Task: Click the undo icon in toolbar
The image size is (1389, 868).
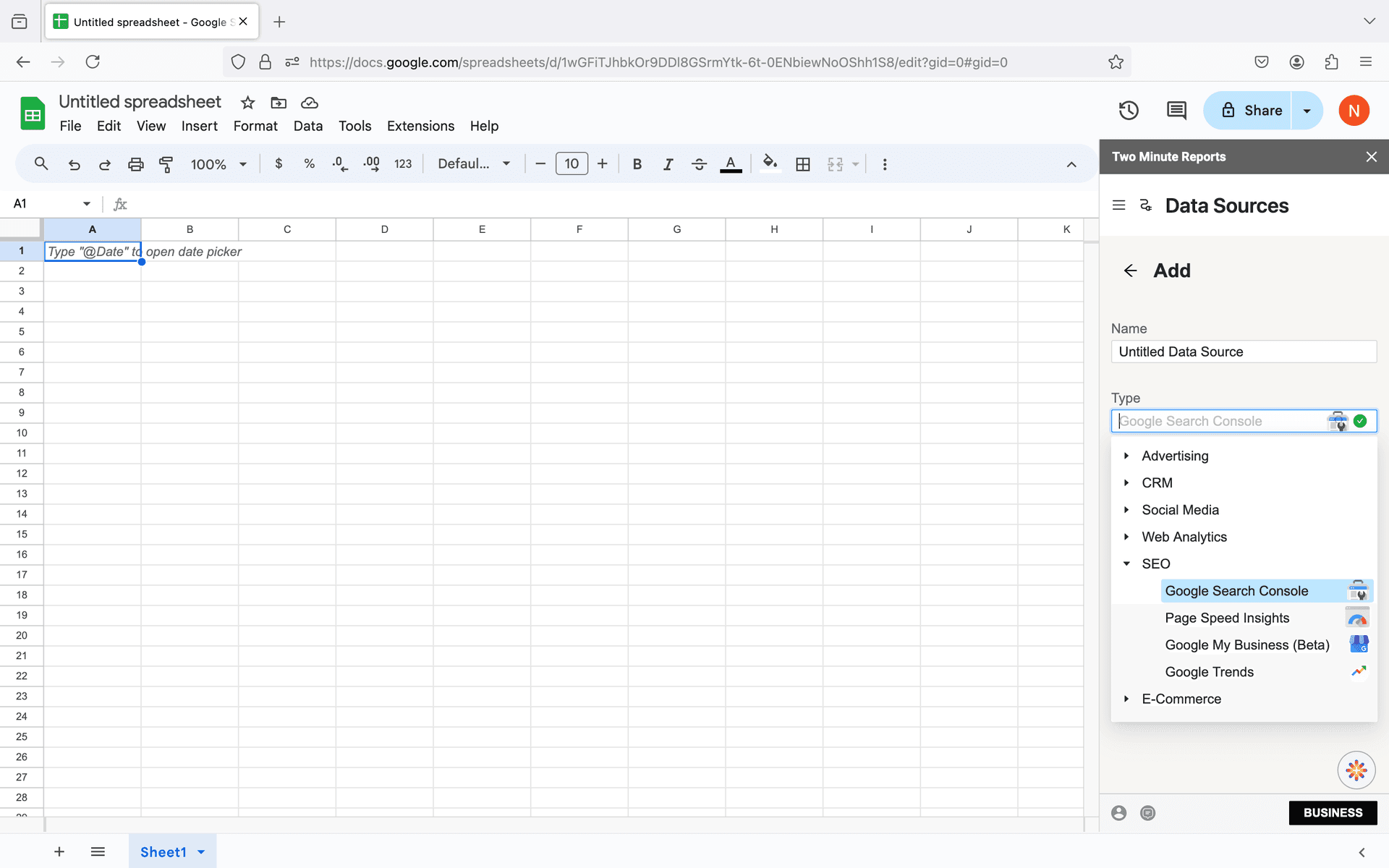Action: (73, 164)
